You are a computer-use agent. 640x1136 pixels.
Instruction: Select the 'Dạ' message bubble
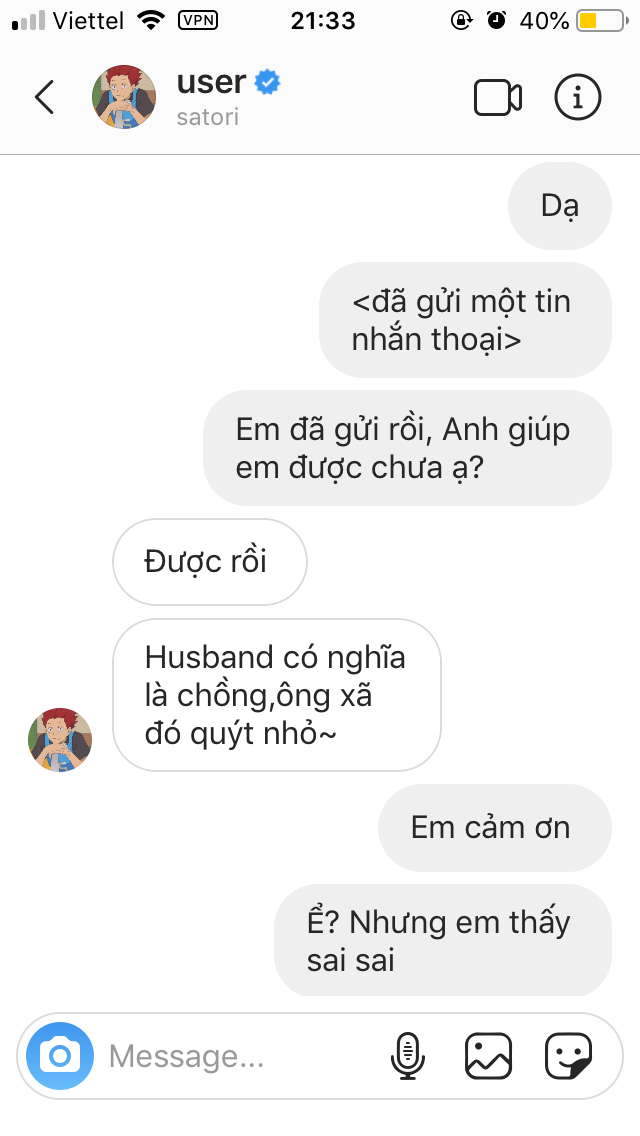[x=560, y=206]
